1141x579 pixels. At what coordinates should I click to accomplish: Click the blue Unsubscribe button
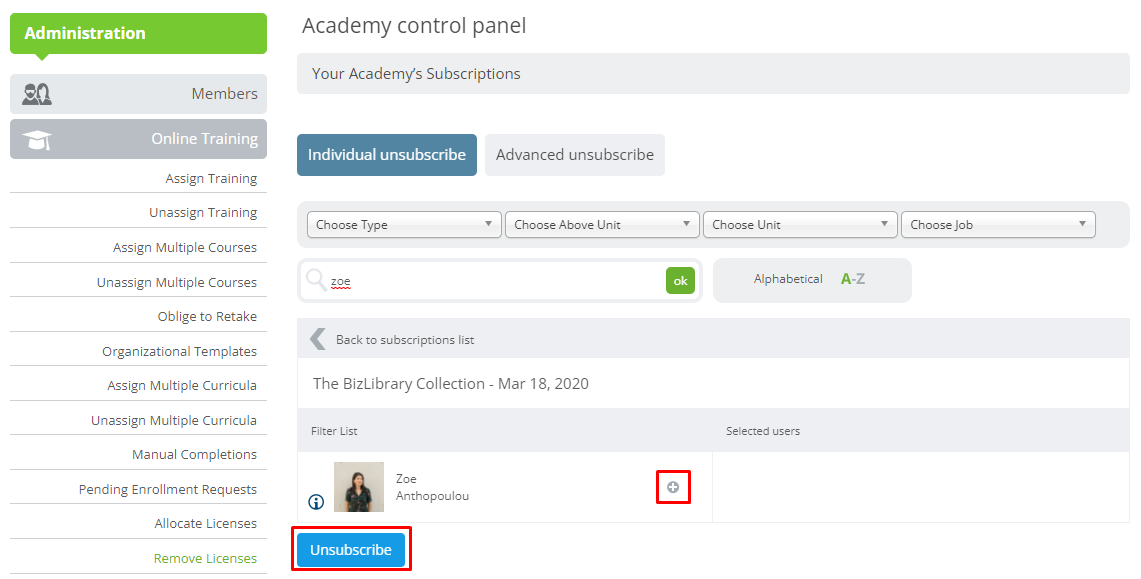tap(351, 550)
